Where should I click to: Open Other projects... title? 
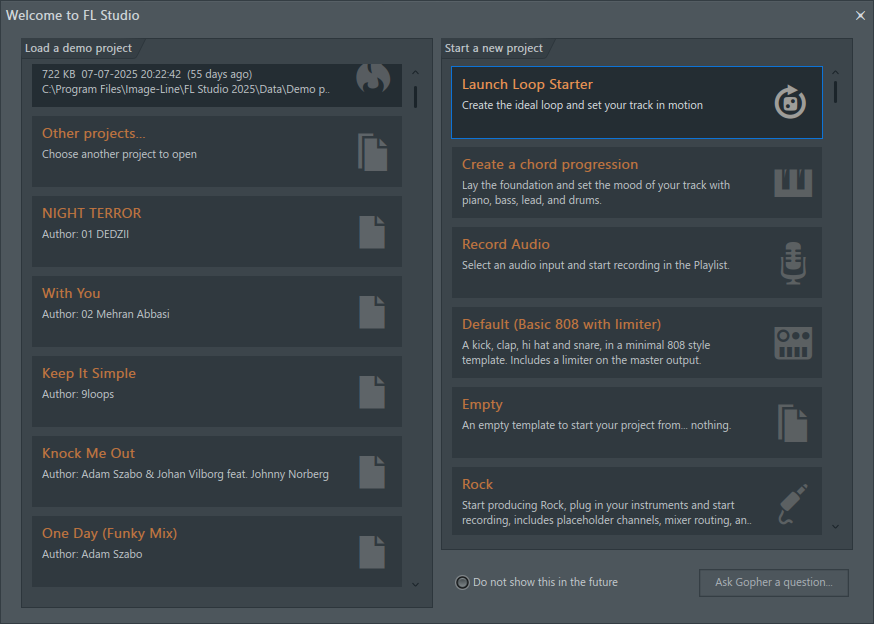[x=94, y=133]
